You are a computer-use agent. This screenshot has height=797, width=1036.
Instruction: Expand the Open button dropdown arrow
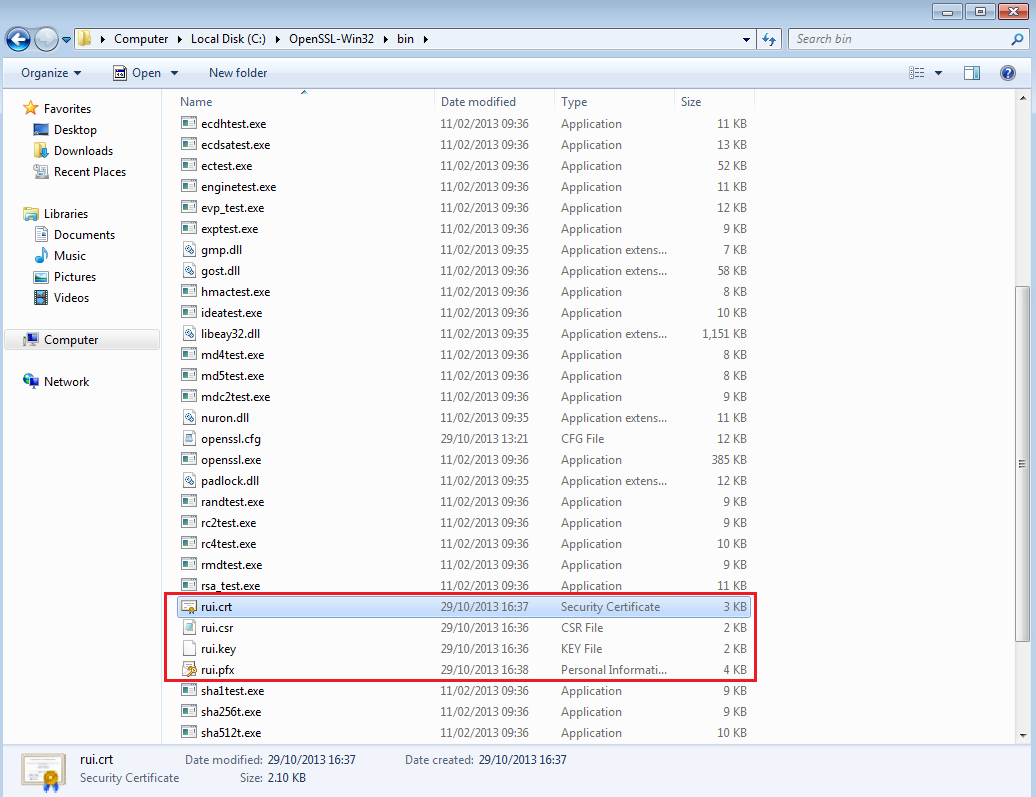(174, 73)
